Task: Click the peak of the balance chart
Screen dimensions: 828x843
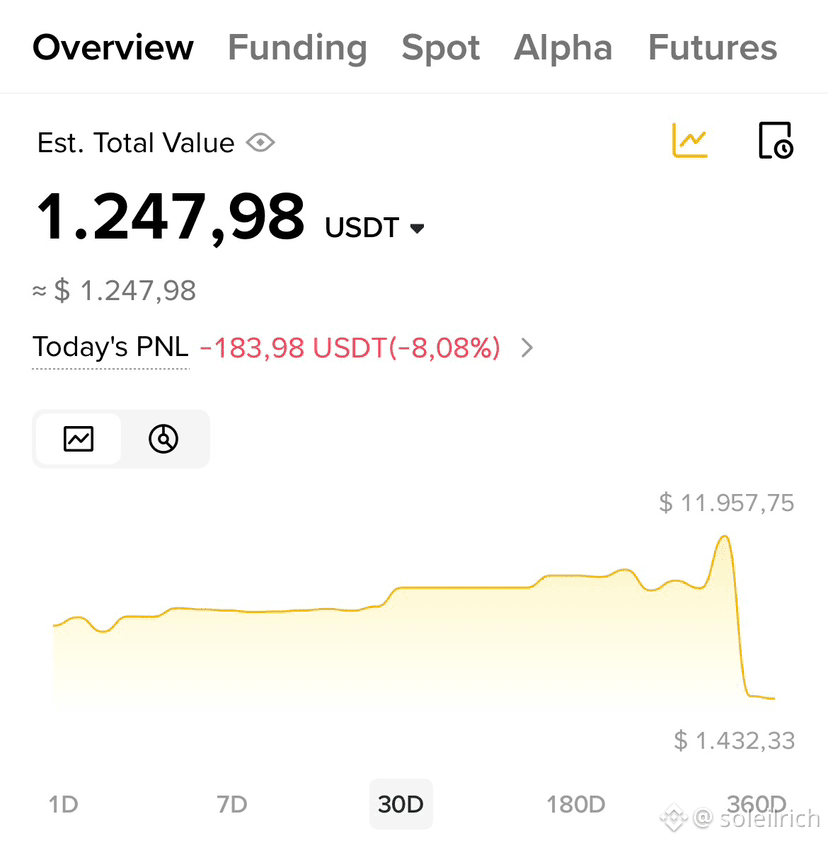Action: [724, 537]
